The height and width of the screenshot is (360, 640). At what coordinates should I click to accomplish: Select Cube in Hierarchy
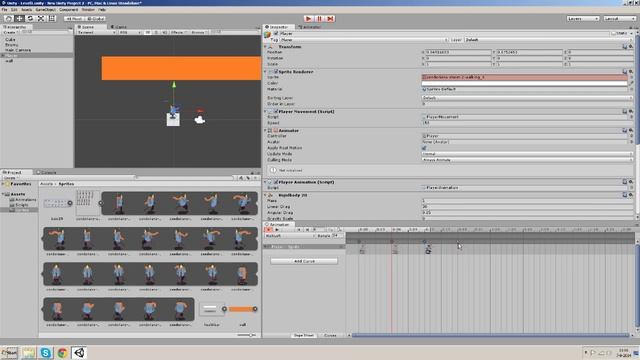10,40
